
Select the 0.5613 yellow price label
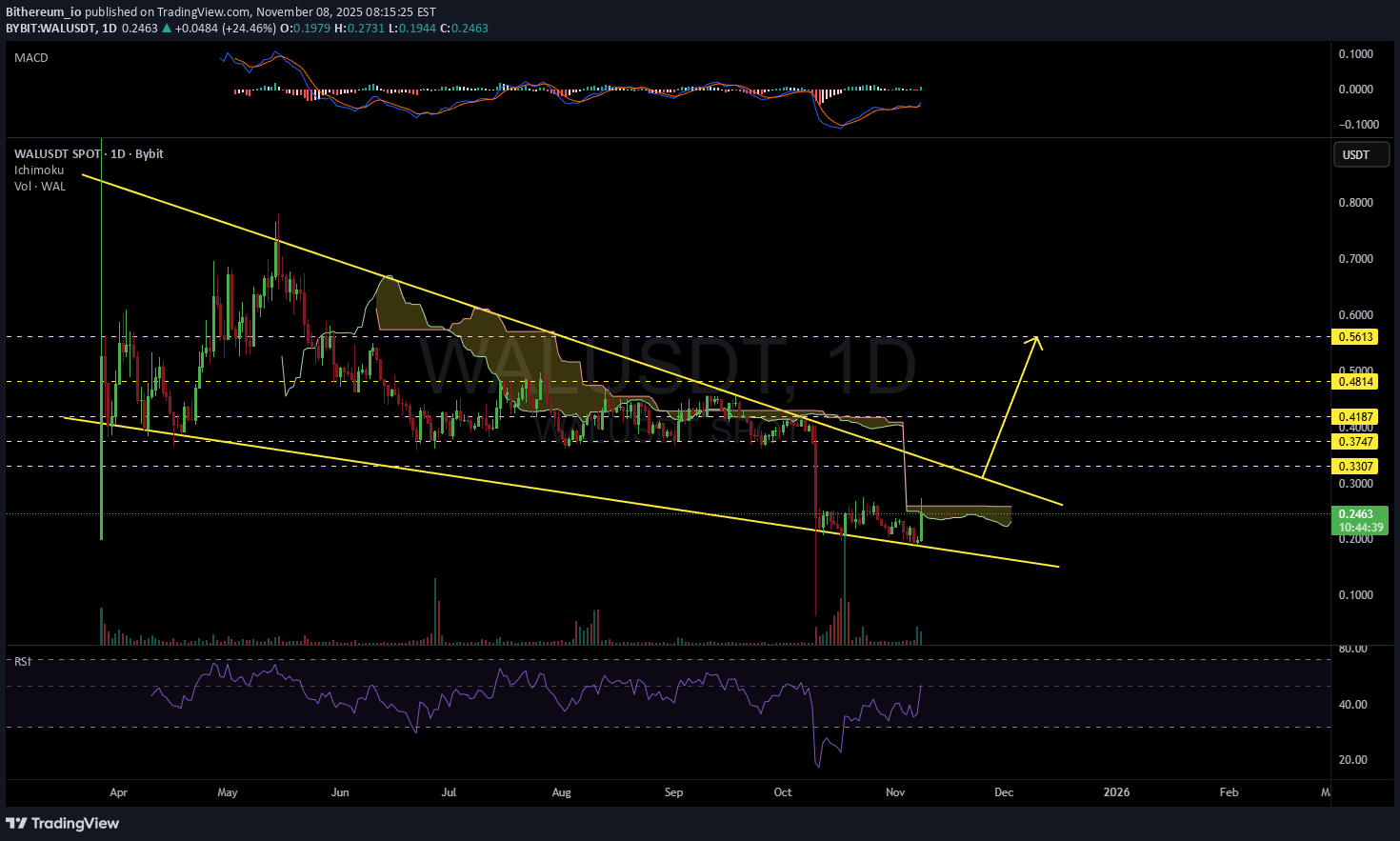point(1356,337)
